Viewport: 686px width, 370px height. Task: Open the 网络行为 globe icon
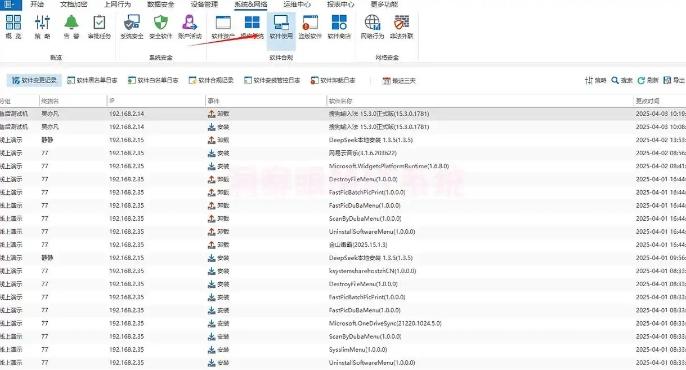tap(372, 27)
